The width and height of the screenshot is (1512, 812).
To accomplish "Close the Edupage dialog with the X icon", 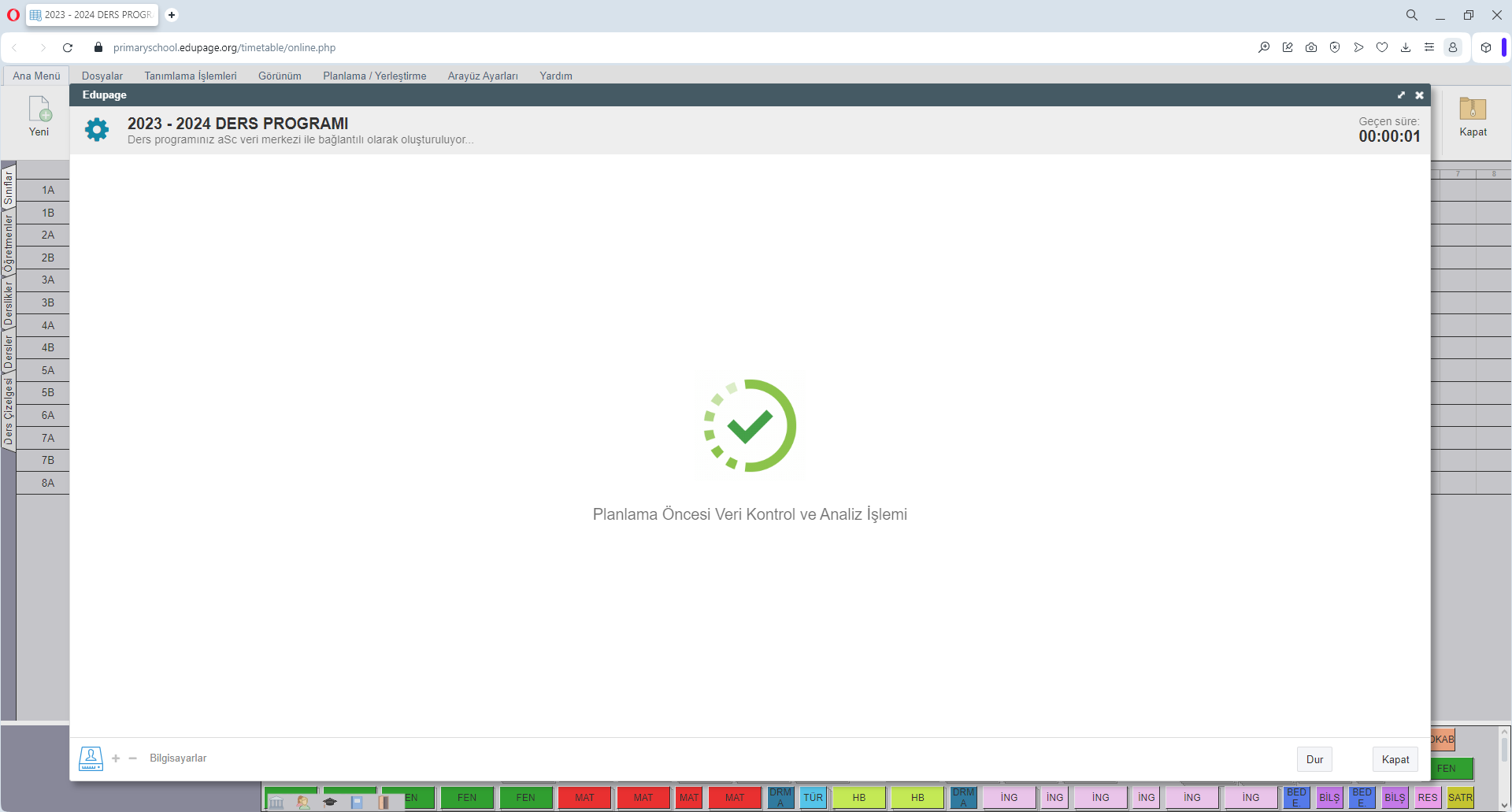I will click(x=1419, y=95).
